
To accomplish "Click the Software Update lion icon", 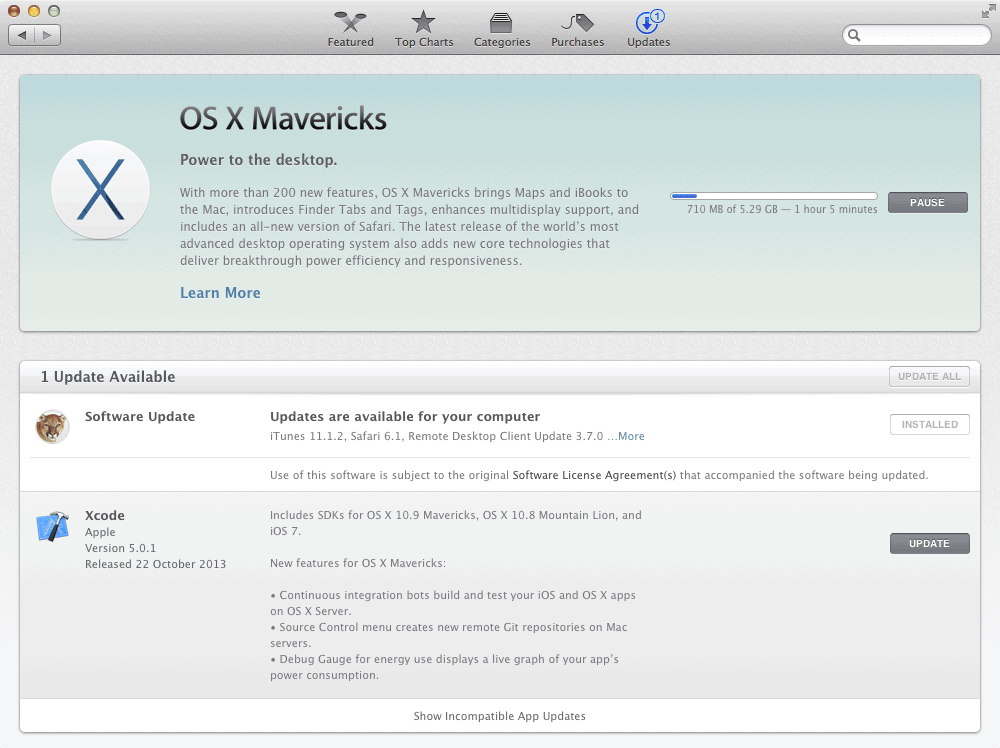I will [x=52, y=427].
